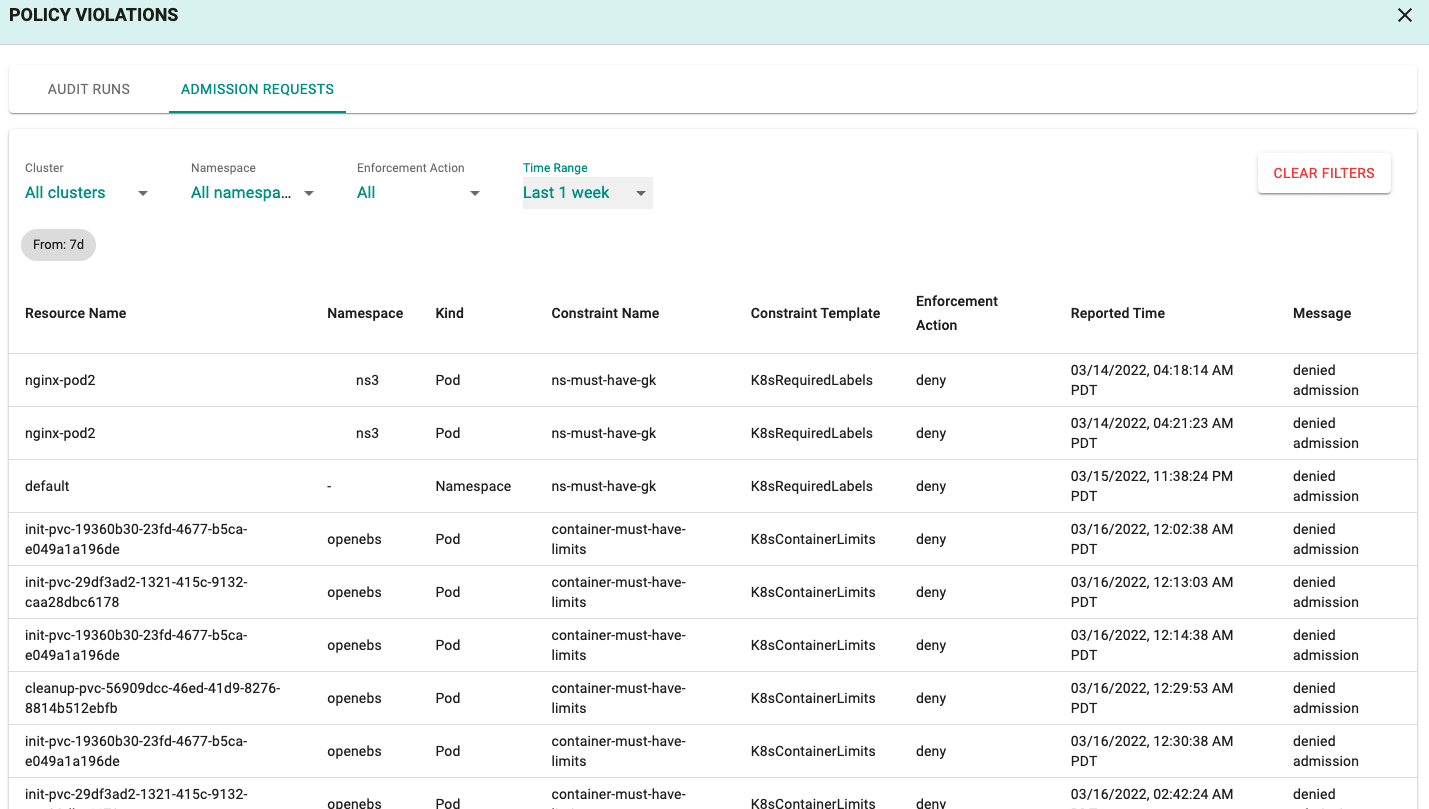The image size is (1429, 809).
Task: Click ns-must-have-gk in the default row
Action: 604,486
